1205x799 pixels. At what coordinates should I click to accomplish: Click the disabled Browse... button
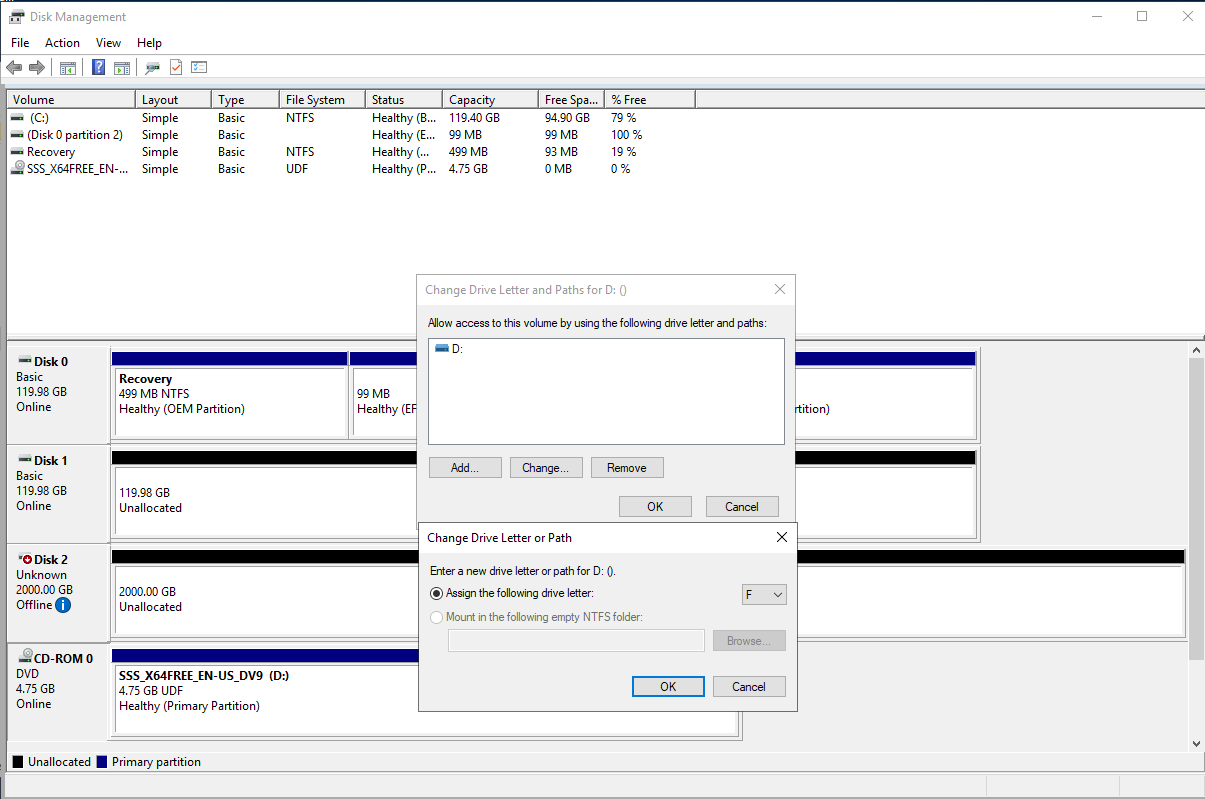749,641
